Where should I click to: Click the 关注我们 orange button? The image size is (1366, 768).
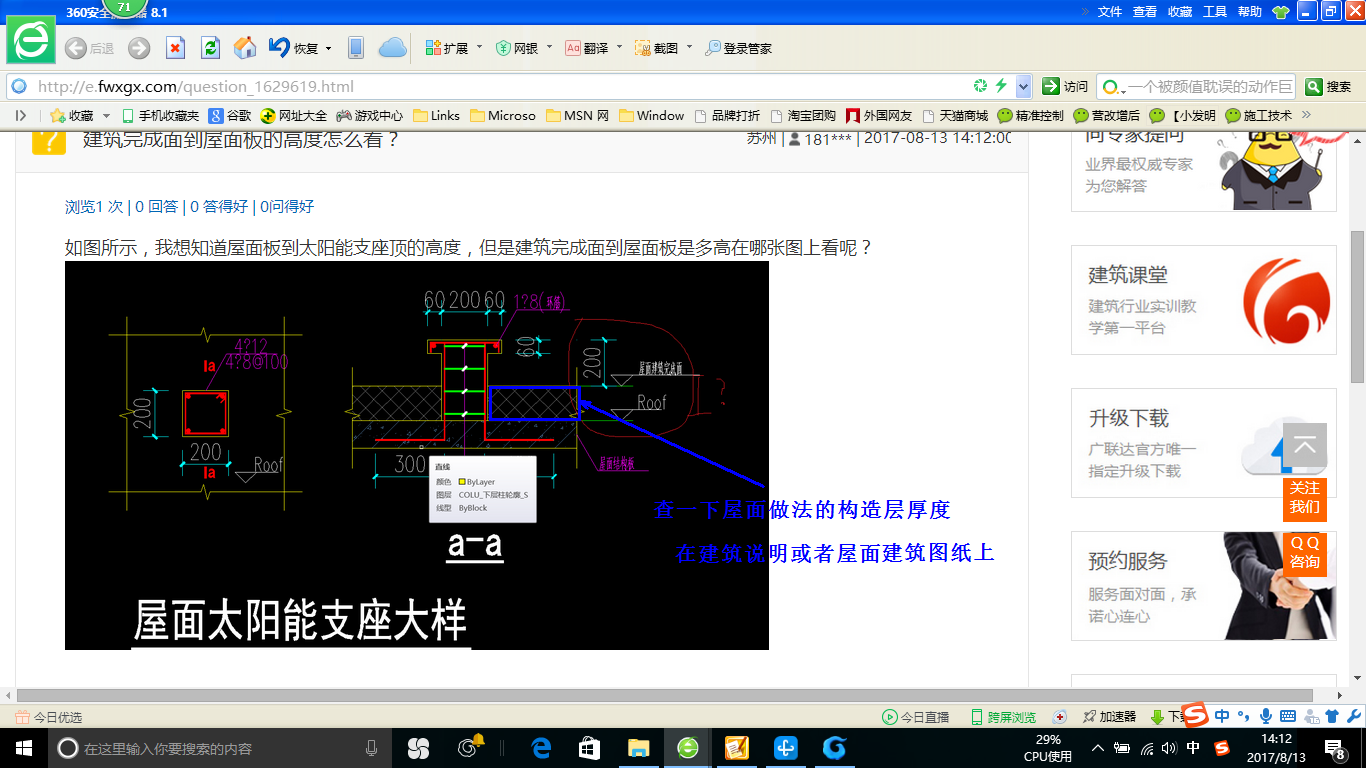pyautogui.click(x=1305, y=499)
